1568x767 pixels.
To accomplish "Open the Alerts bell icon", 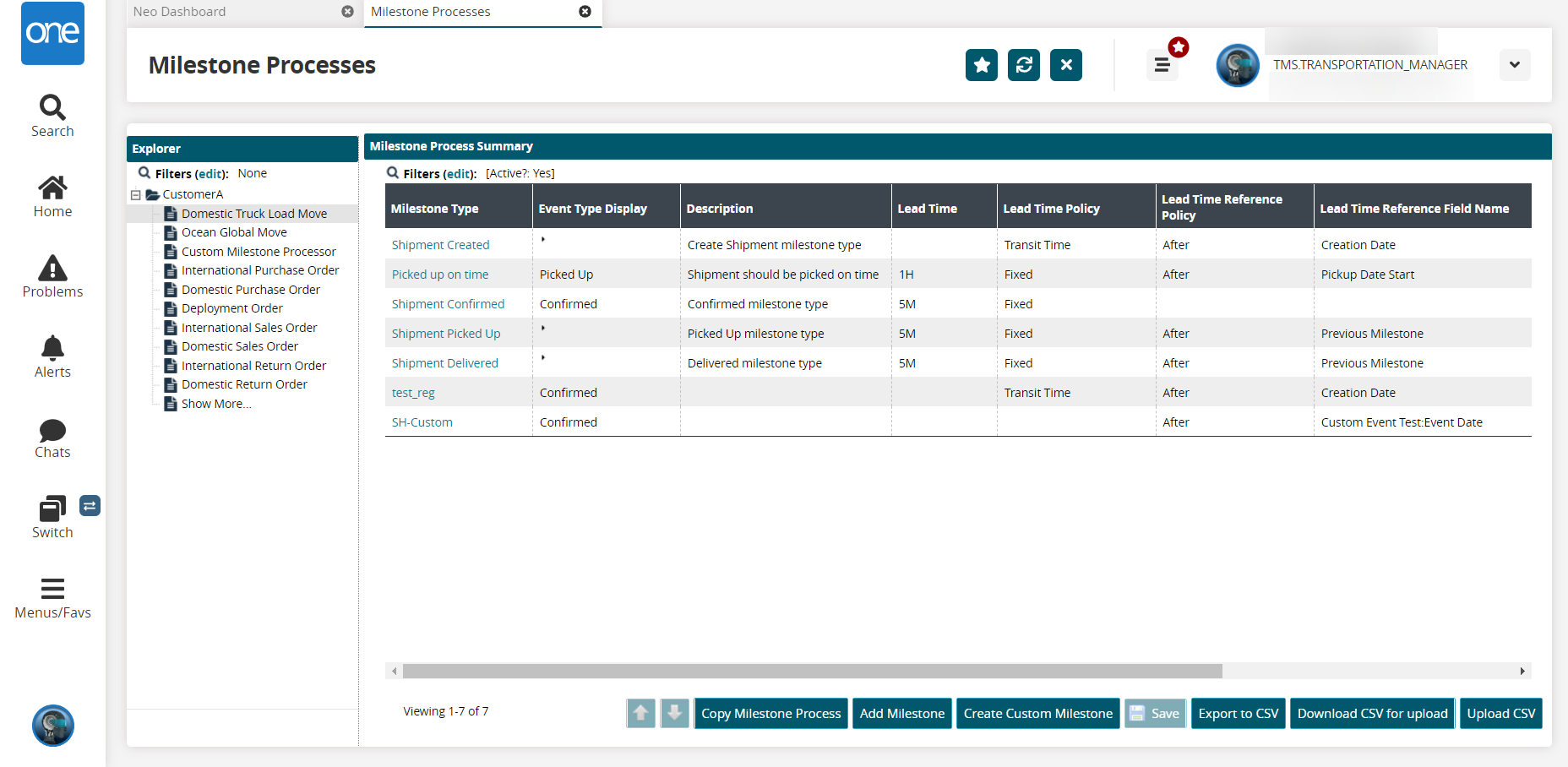I will (x=52, y=348).
